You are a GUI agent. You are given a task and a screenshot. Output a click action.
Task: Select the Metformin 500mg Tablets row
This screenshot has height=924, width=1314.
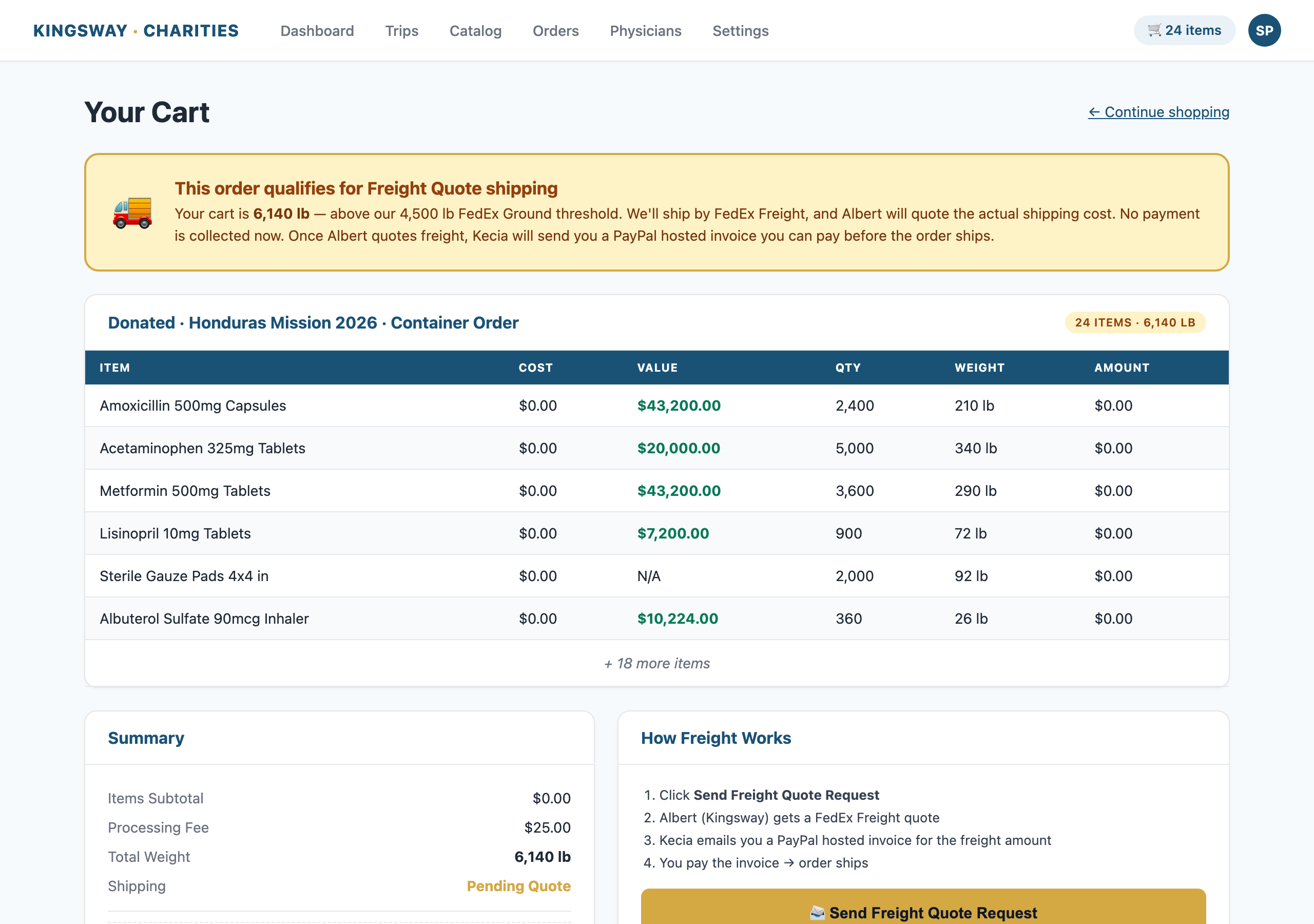pyautogui.click(x=657, y=491)
